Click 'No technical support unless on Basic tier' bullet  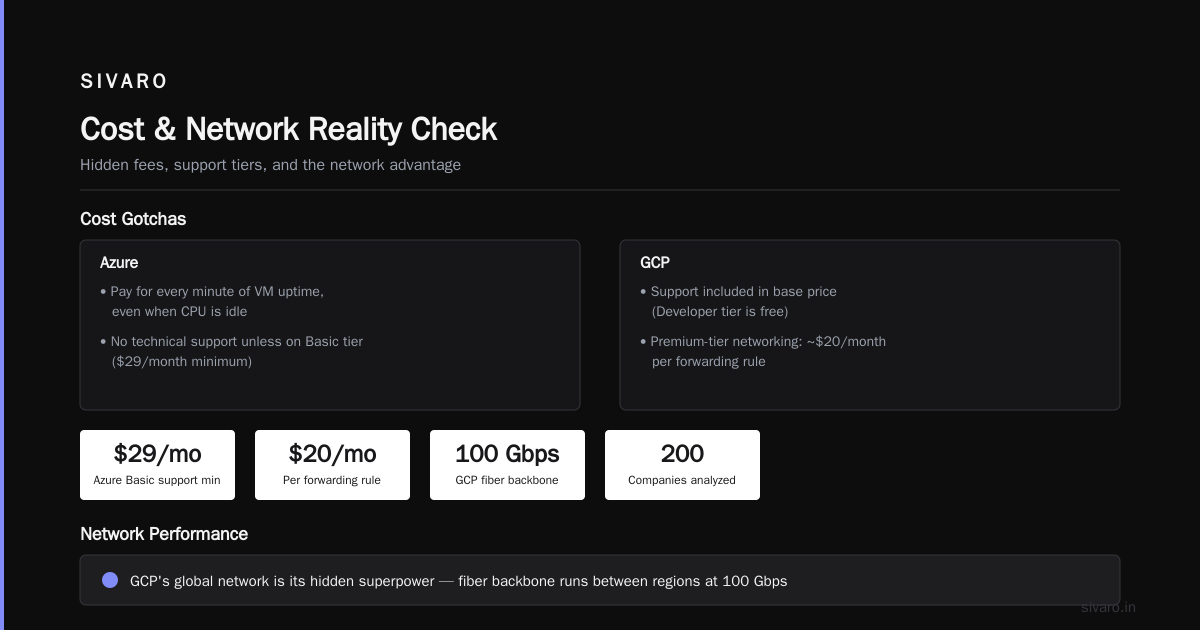231,351
